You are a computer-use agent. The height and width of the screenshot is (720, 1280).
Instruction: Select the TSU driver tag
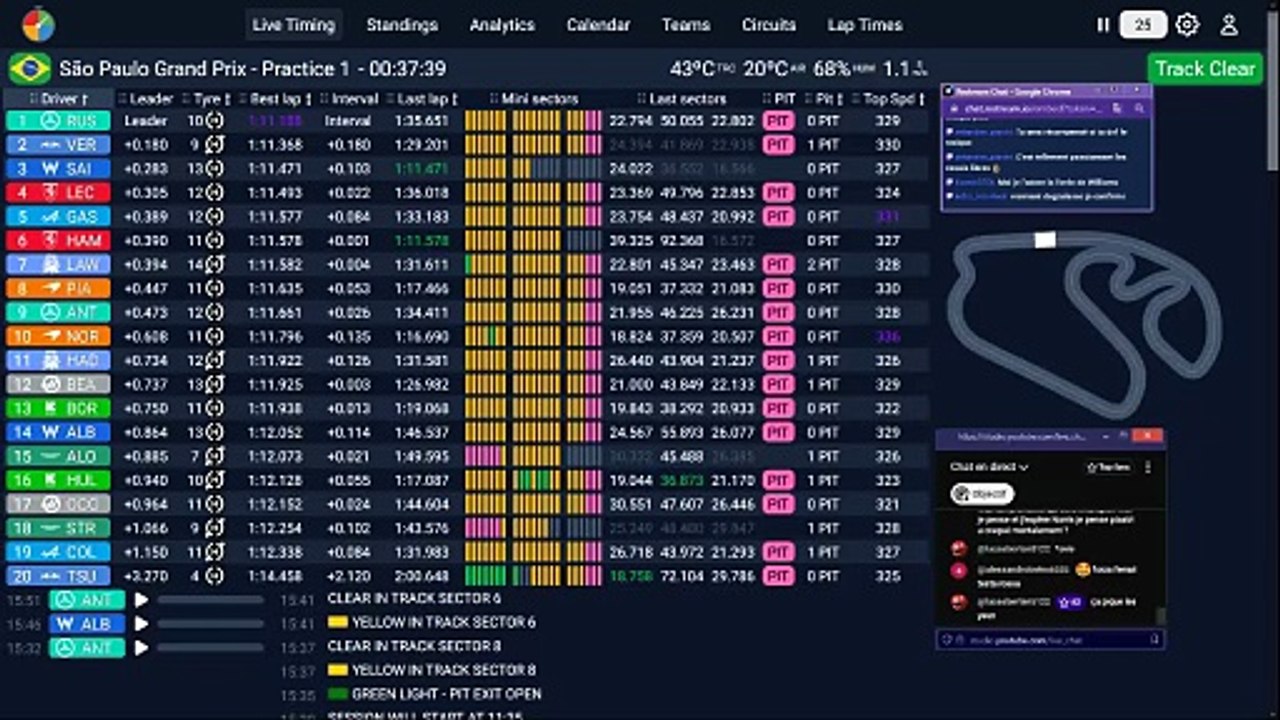tap(57, 577)
